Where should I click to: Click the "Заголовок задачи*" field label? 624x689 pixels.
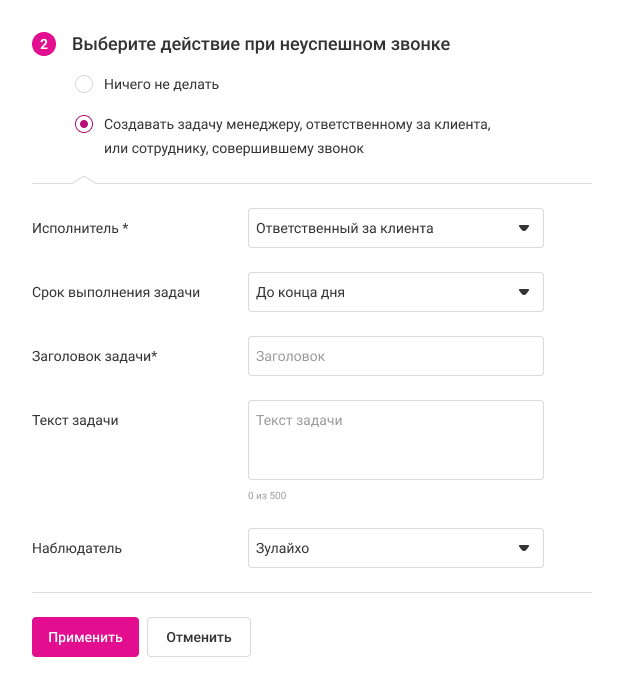[96, 356]
